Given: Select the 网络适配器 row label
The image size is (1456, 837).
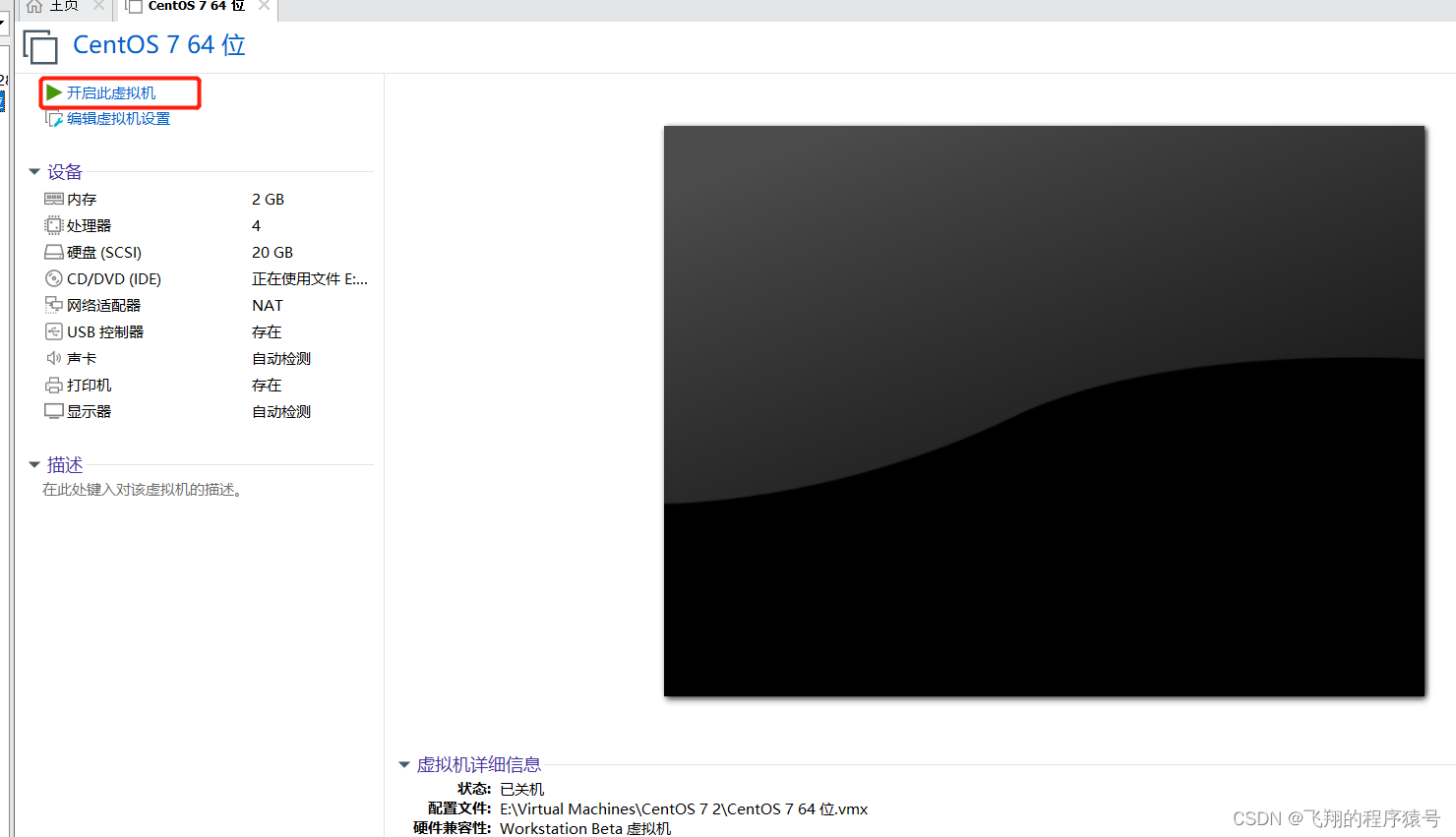Looking at the screenshot, I should tap(103, 306).
